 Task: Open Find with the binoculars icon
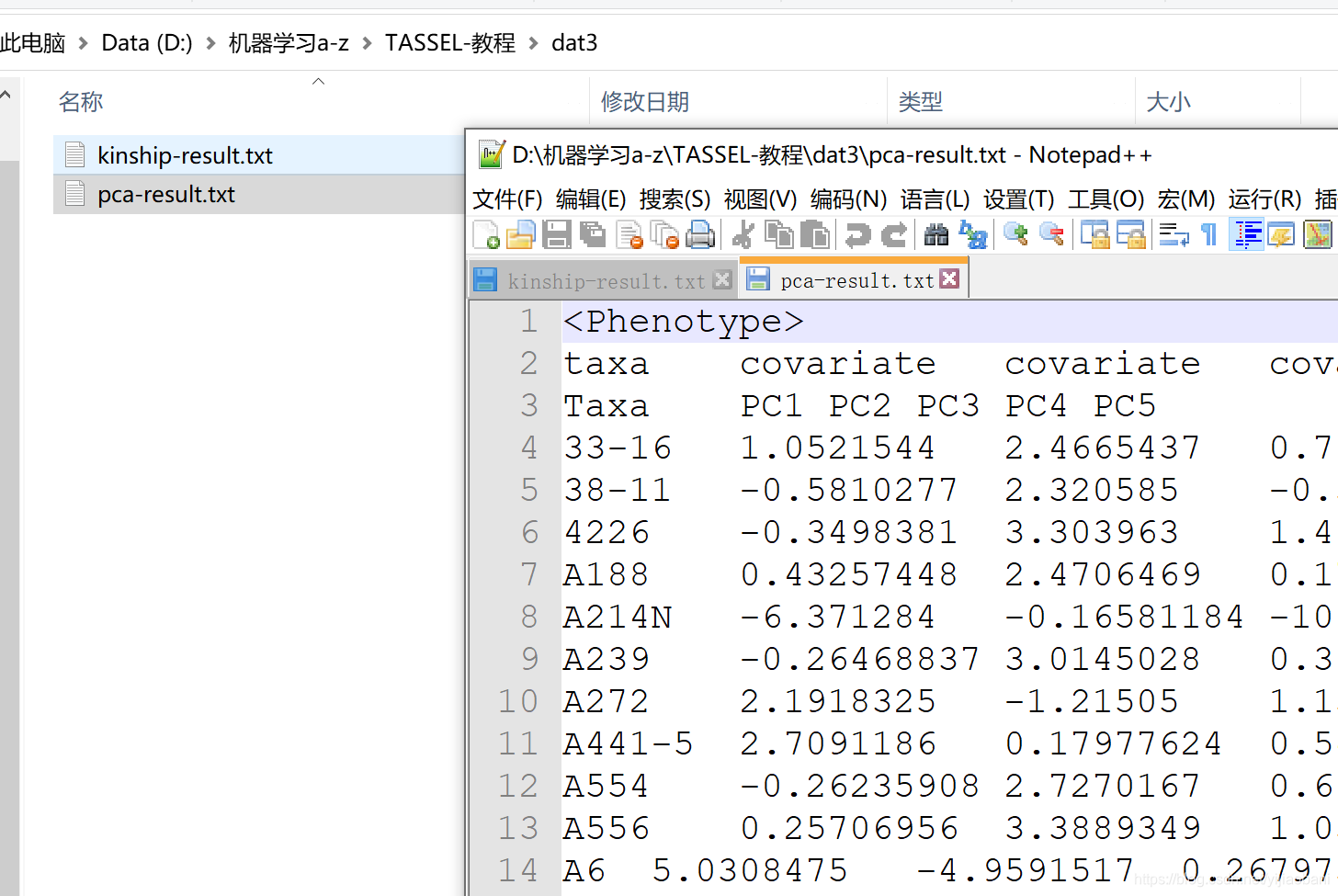(935, 234)
